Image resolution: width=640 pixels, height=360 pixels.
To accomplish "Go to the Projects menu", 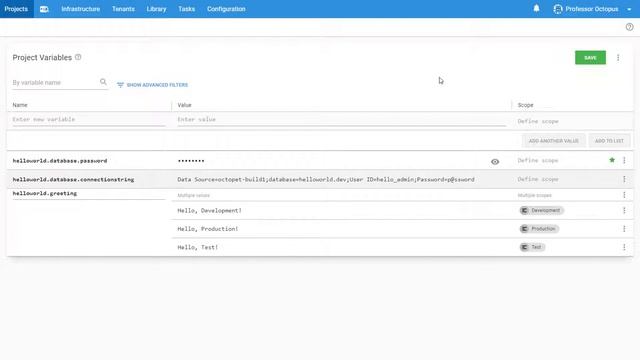I will tap(16, 9).
